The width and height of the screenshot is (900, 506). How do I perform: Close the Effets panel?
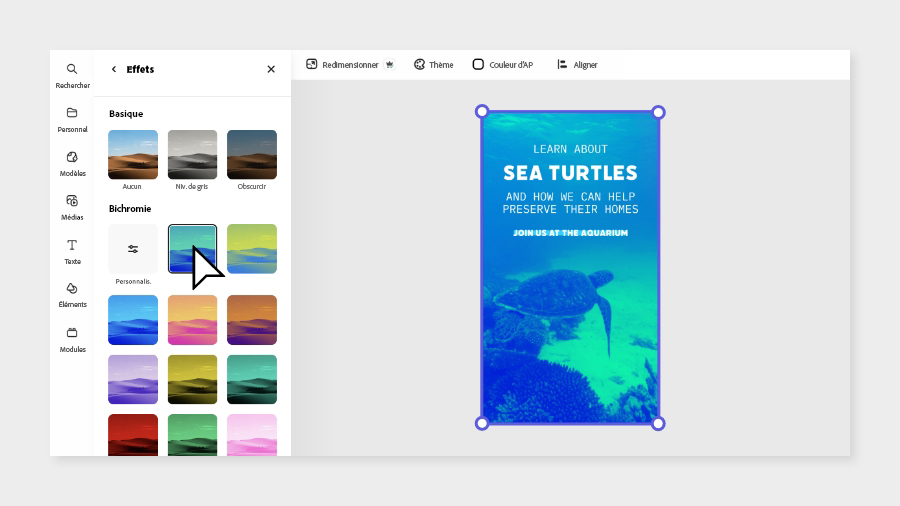271,69
